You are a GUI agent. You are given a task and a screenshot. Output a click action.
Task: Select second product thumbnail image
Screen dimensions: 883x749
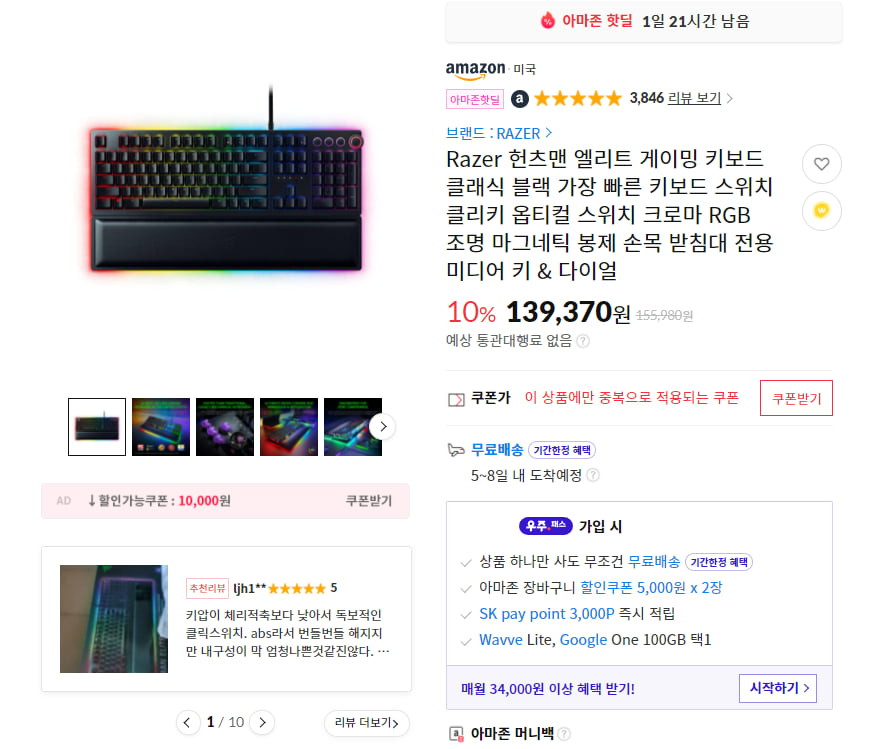pos(161,427)
